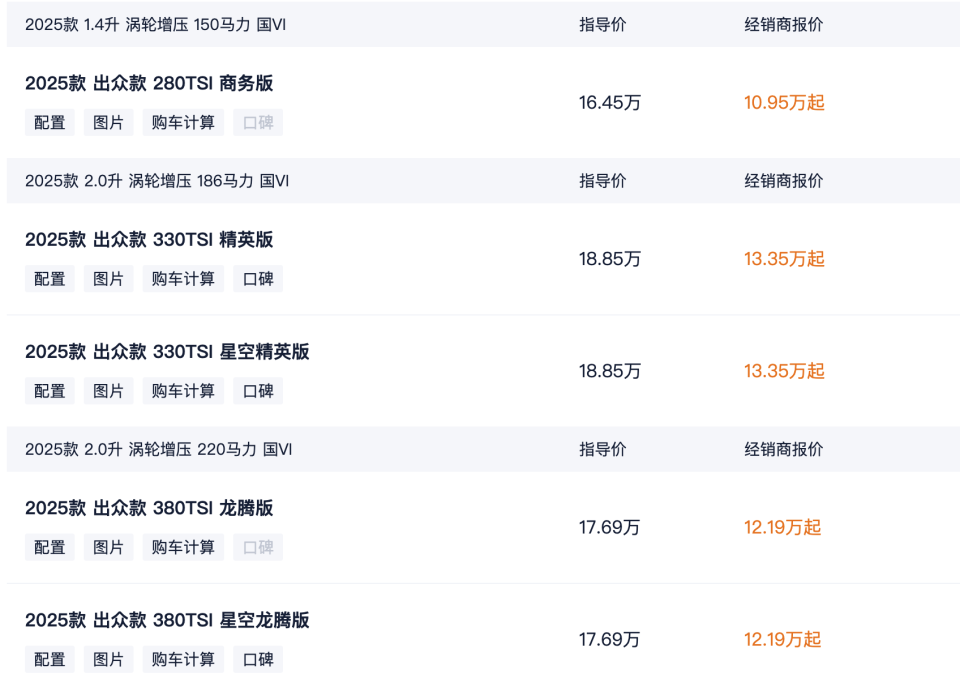The image size is (960, 674).
Task: Open 购车计算 for 380TSI 龙腾版
Action: click(x=183, y=547)
